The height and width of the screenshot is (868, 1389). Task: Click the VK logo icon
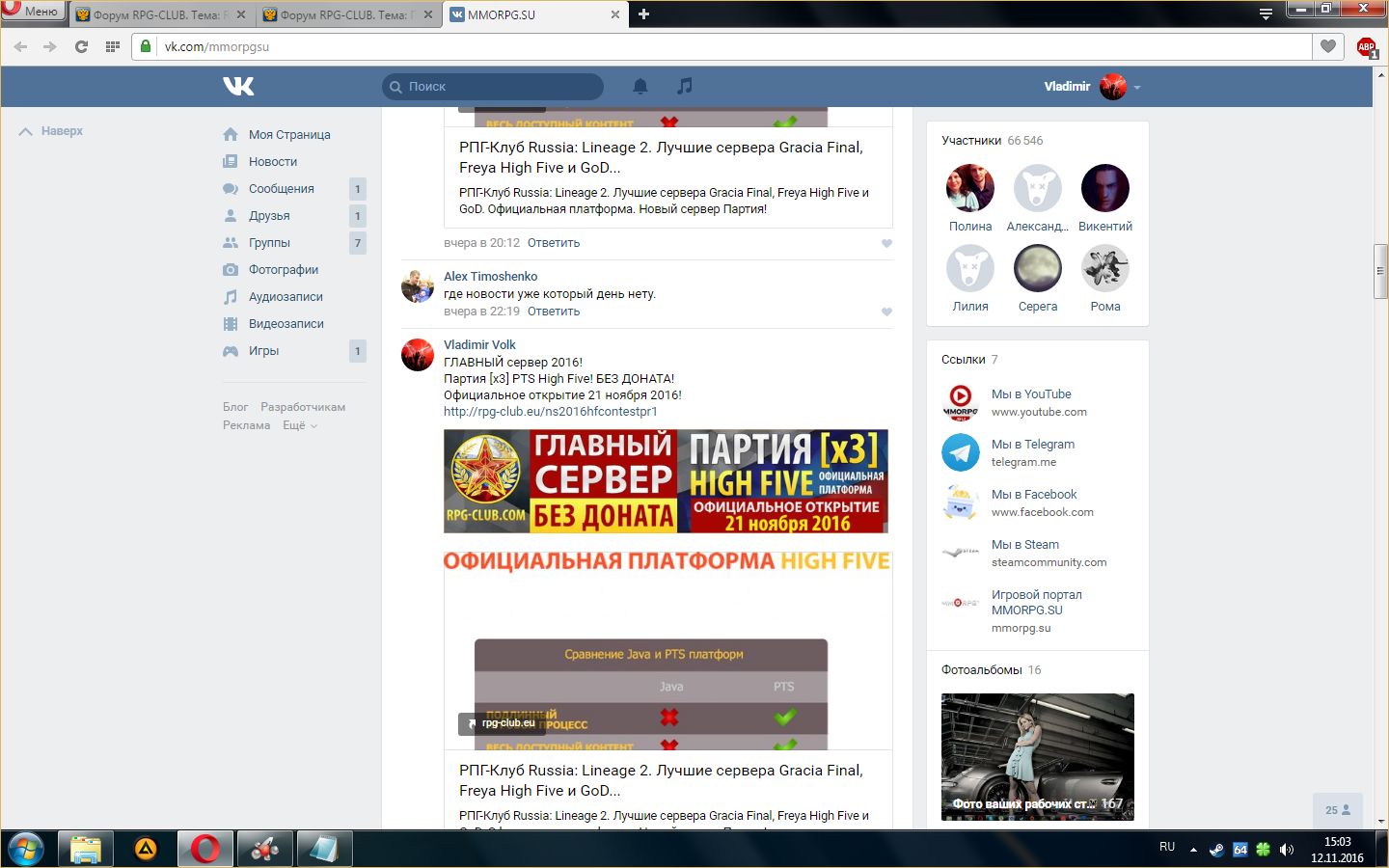click(238, 86)
